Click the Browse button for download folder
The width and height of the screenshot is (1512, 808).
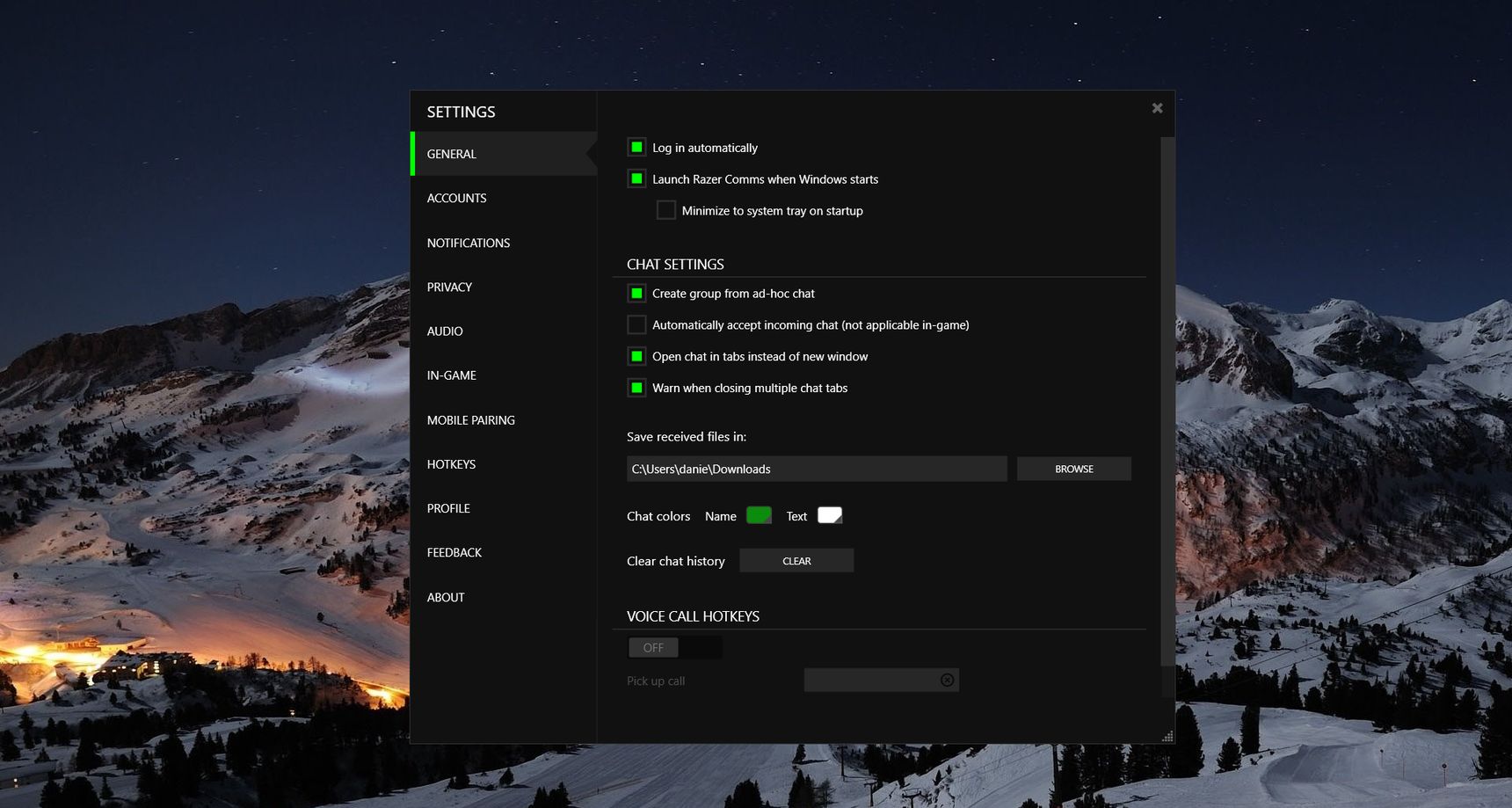1074,469
